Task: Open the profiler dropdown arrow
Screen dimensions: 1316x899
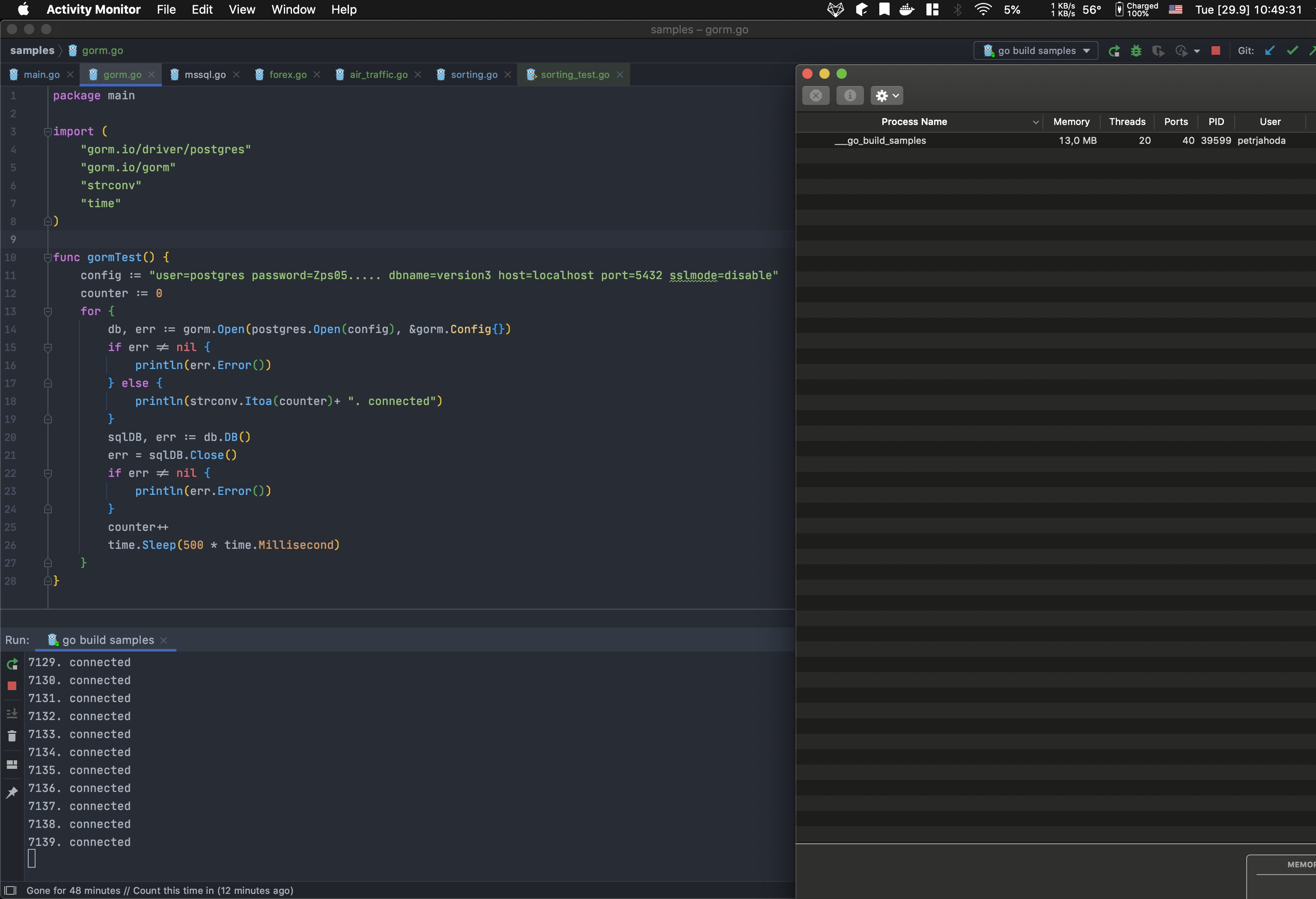Action: click(1197, 51)
